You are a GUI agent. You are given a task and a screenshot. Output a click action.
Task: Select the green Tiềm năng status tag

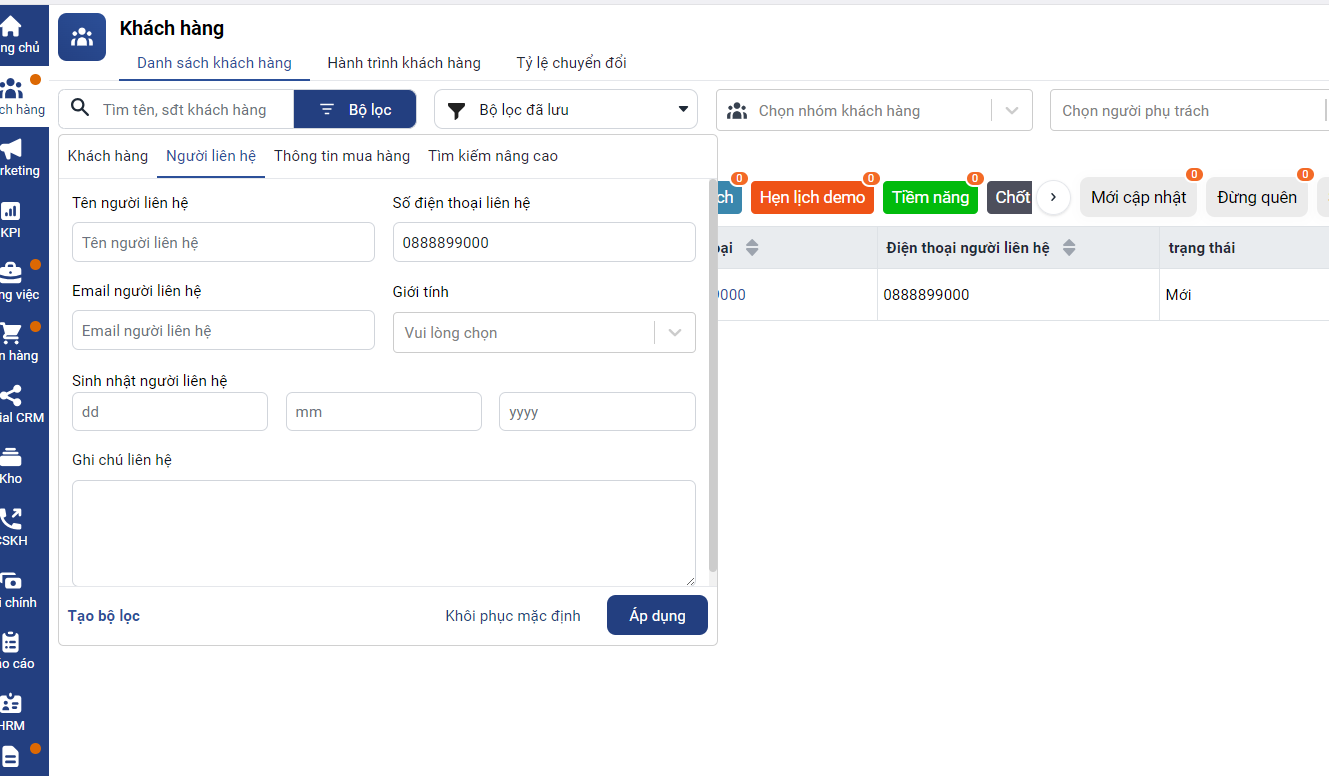[930, 198]
